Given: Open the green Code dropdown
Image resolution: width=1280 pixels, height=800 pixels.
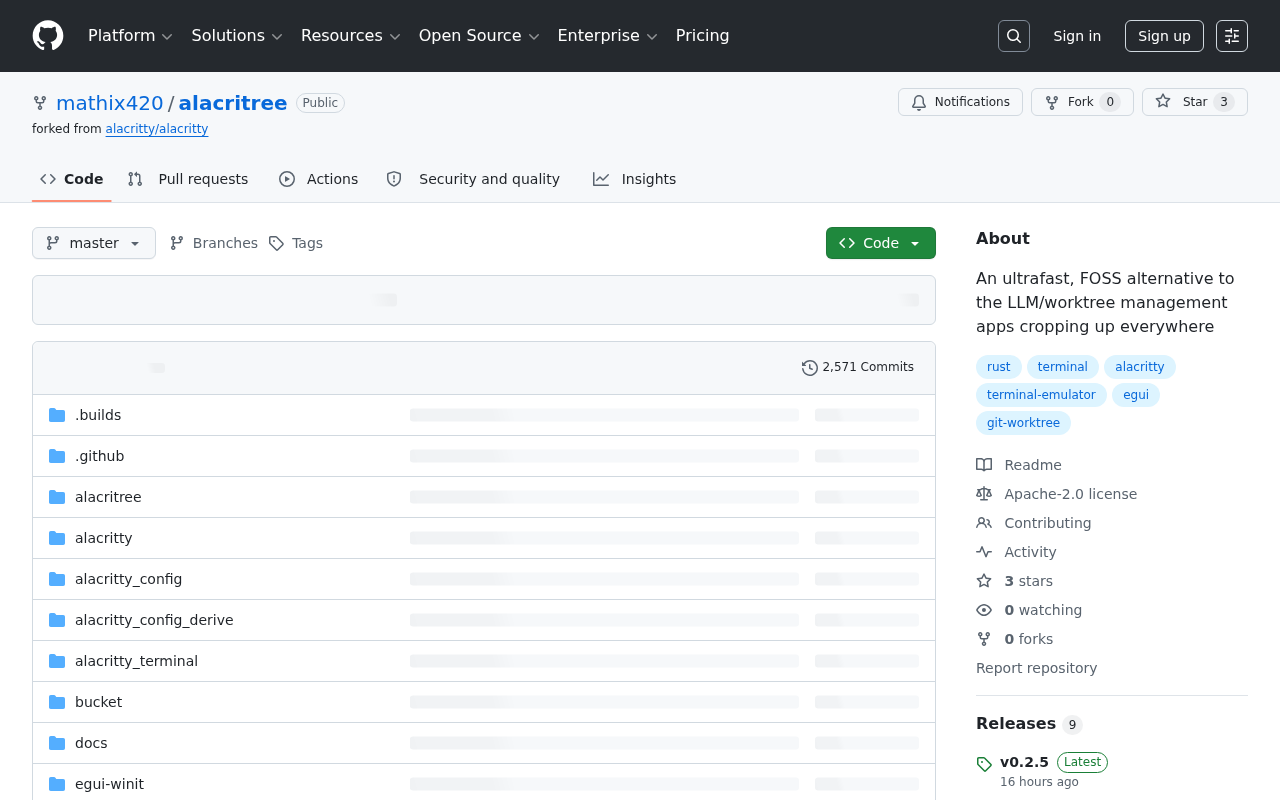Looking at the screenshot, I should 881,243.
